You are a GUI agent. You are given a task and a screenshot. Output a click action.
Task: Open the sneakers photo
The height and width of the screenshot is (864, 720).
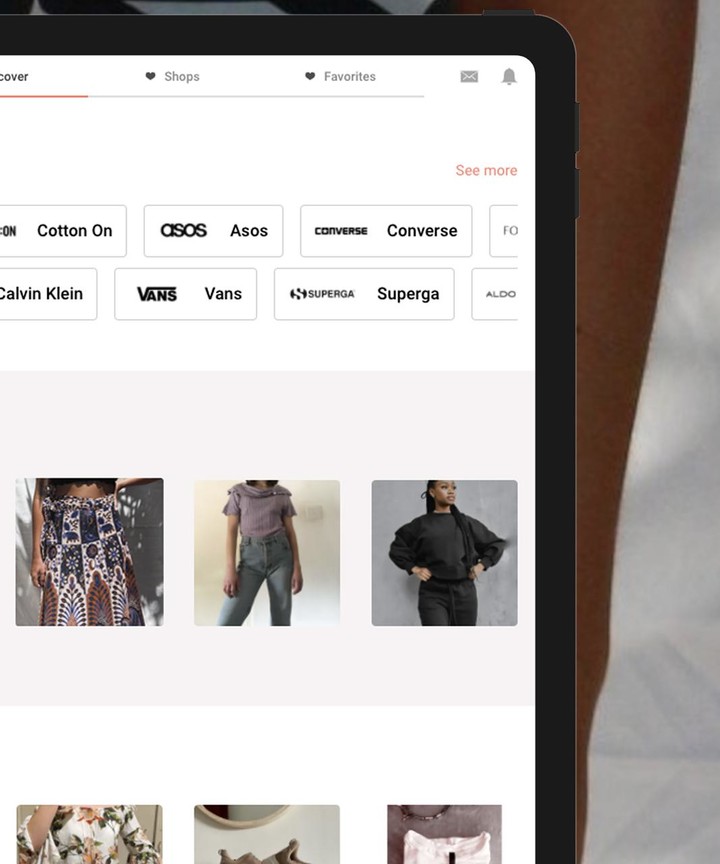click(267, 834)
